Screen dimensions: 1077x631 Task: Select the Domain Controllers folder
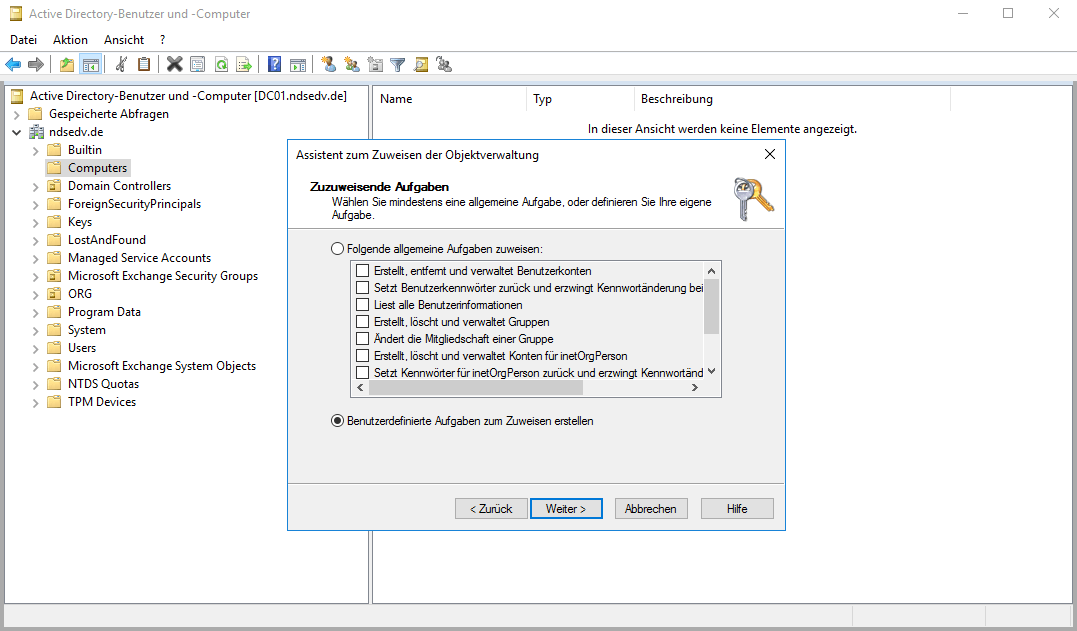119,186
